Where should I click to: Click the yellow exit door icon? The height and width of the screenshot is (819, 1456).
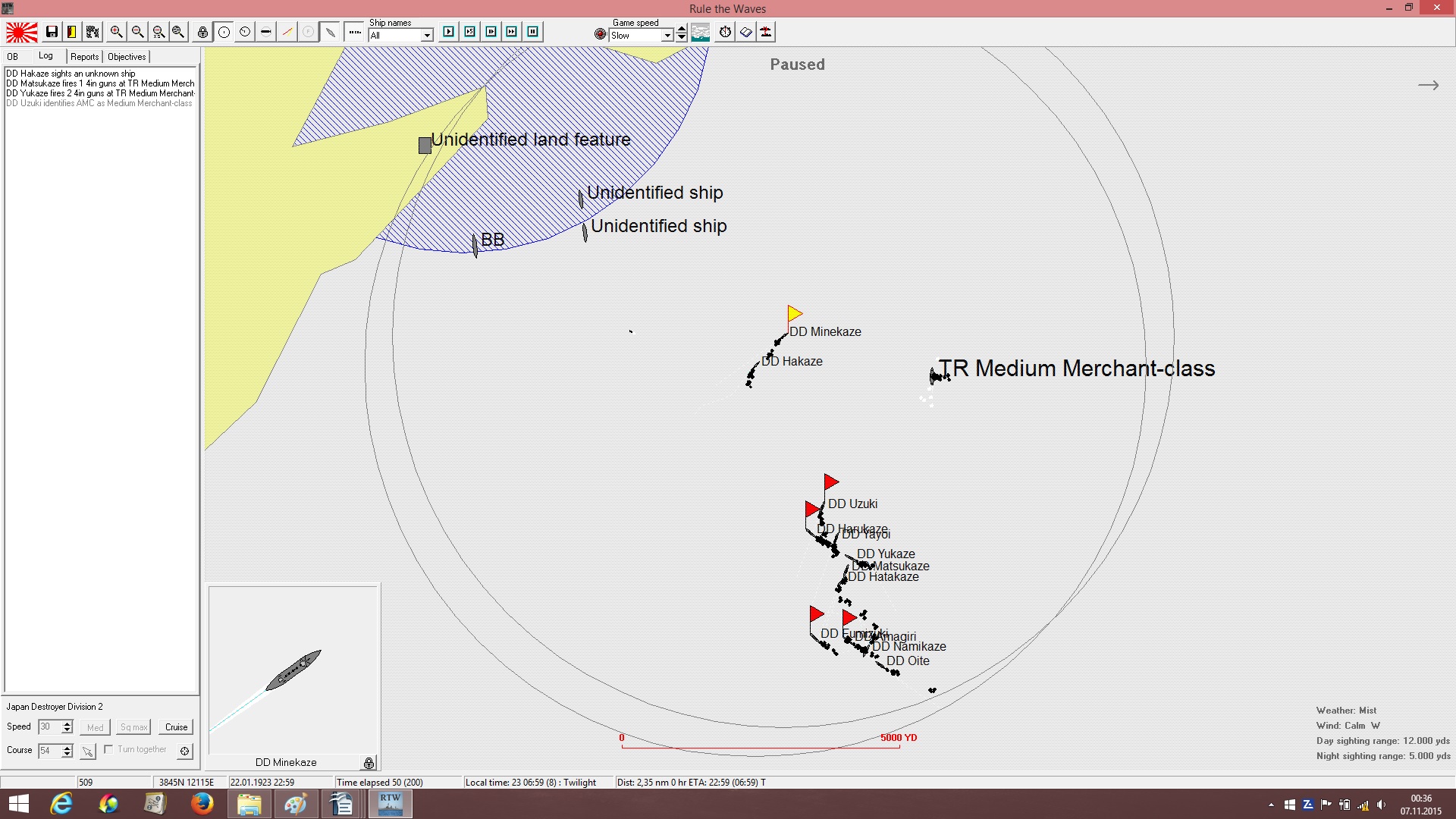click(72, 32)
